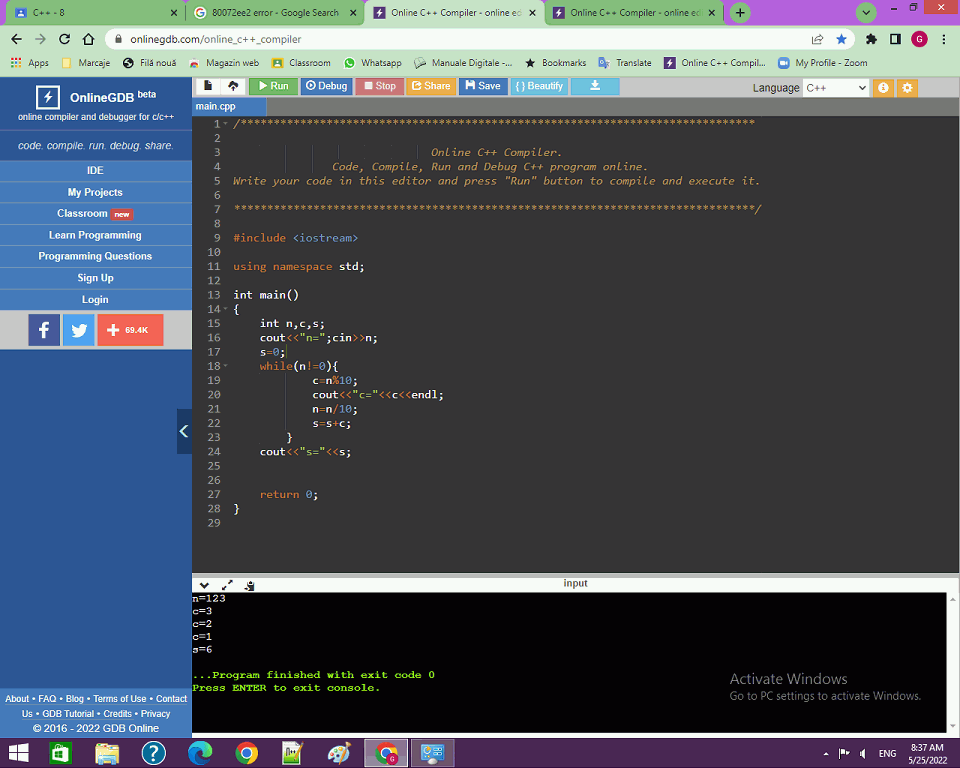Click the New File icon in toolbar
The image size is (960, 768).
click(x=208, y=86)
